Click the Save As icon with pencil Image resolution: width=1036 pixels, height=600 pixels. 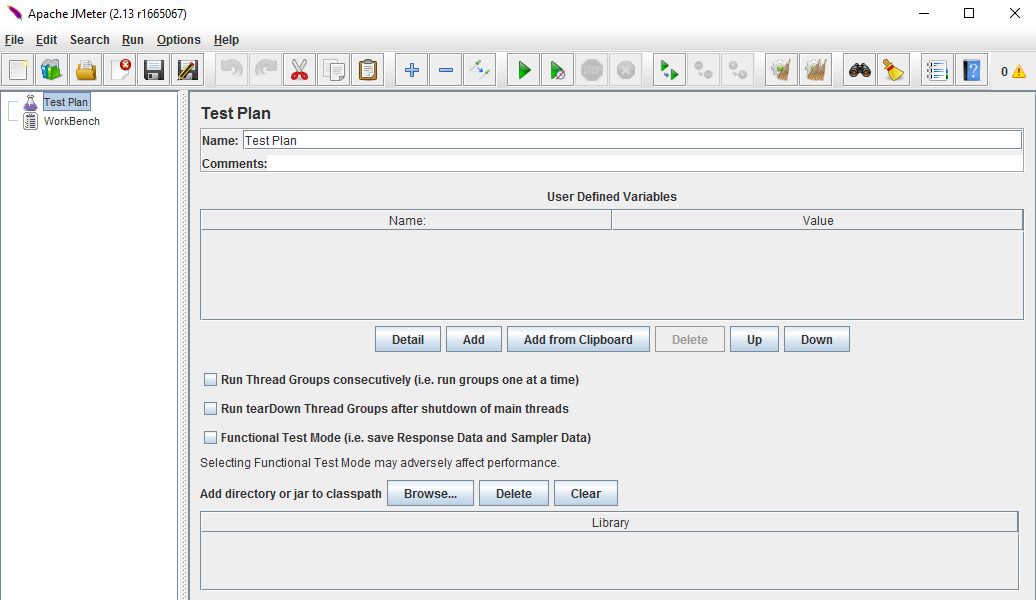tap(188, 70)
